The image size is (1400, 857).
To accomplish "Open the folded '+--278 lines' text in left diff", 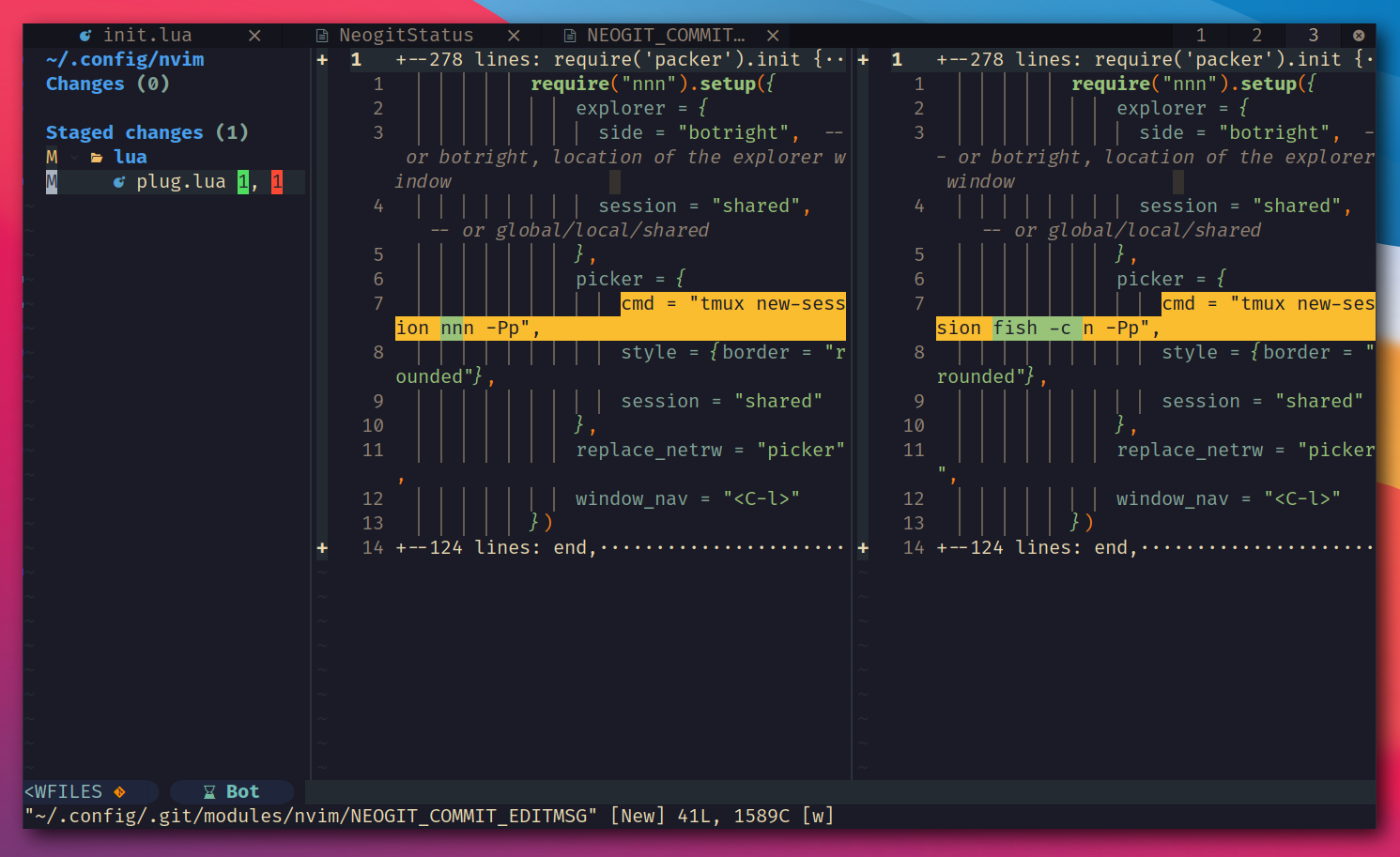I will (x=621, y=60).
